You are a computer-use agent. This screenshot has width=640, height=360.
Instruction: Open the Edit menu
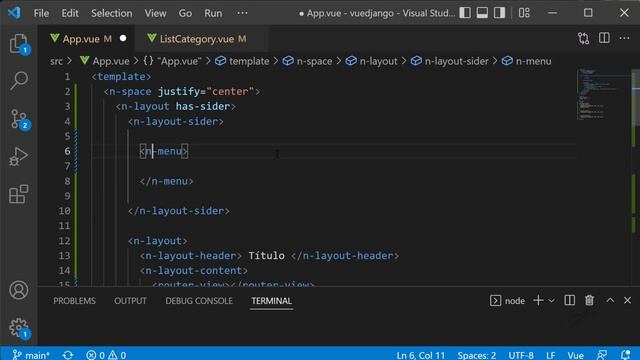70,13
